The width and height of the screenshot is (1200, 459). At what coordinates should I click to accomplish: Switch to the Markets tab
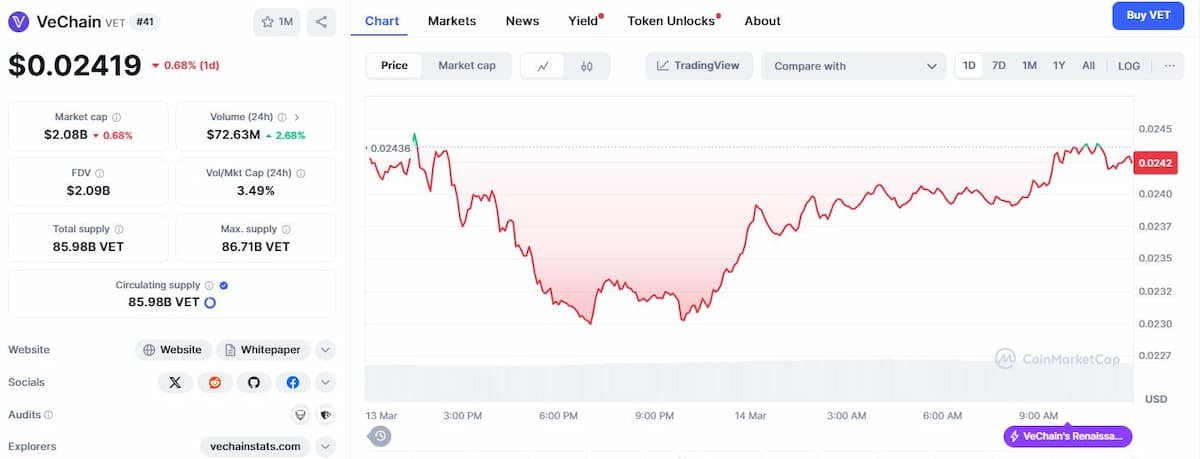(452, 21)
